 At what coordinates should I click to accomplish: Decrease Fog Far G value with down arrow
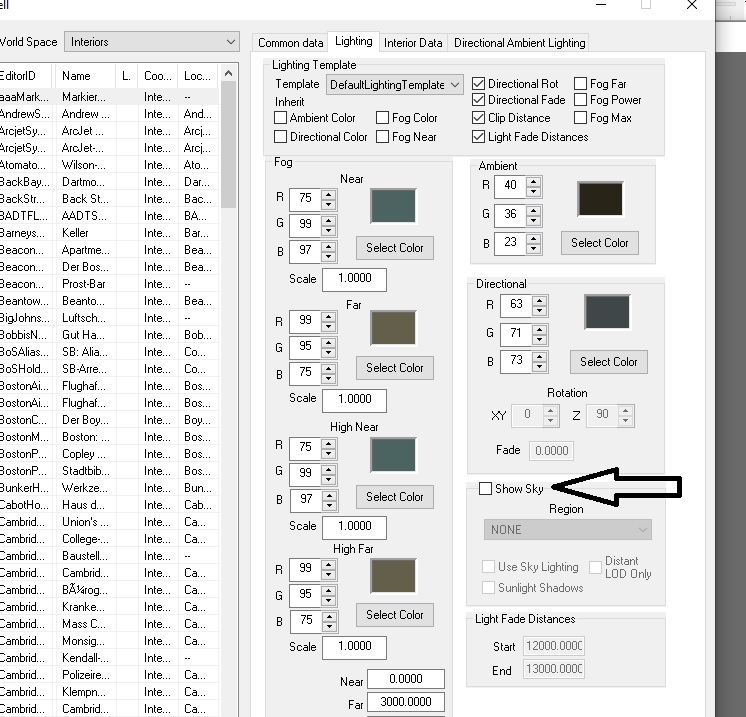[x=329, y=351]
